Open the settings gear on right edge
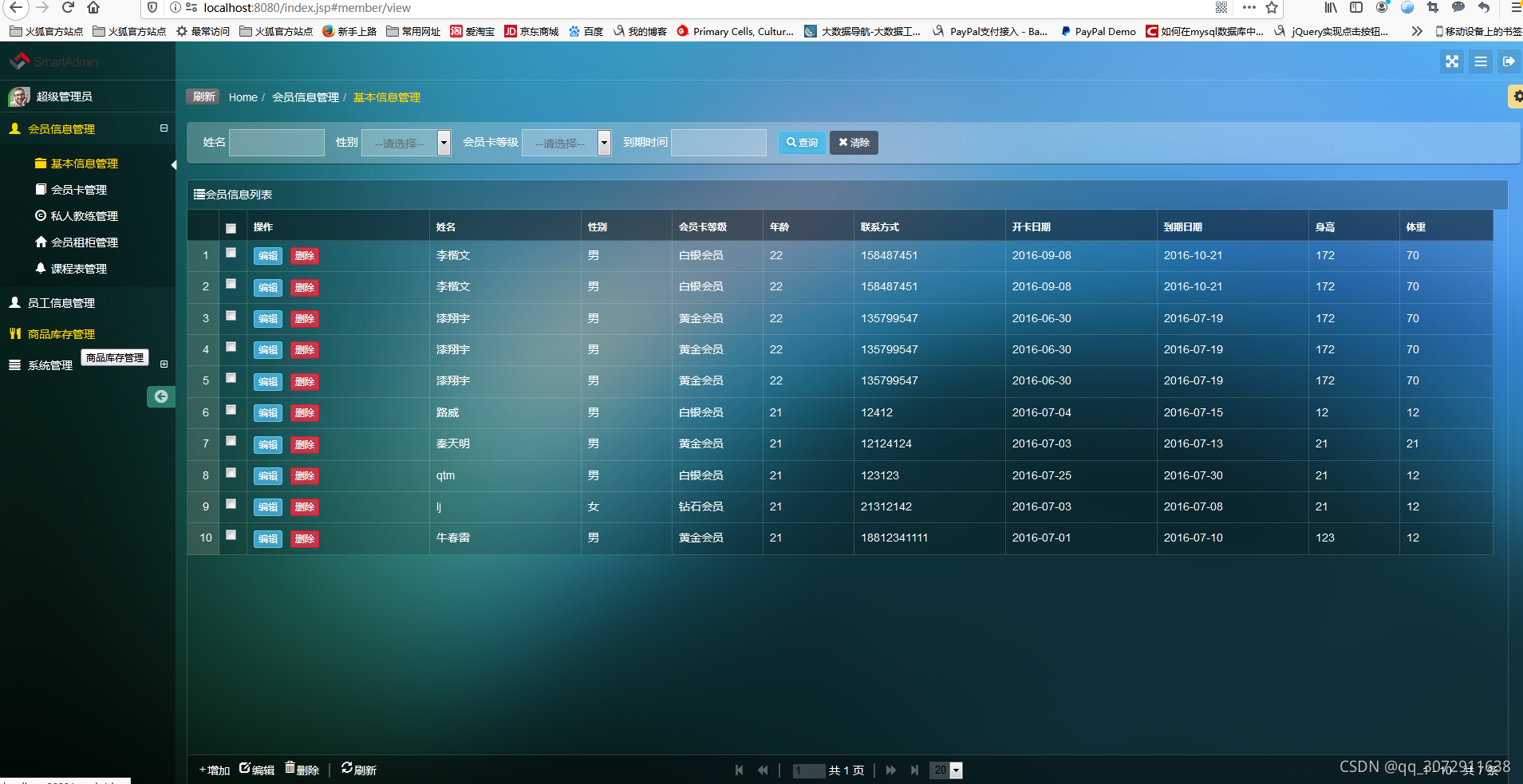Viewport: 1523px width, 784px height. coord(1516,97)
